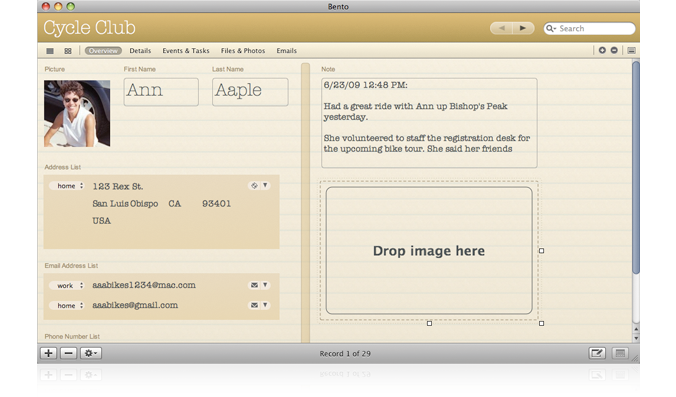Click bottom-center resize handle of image box

pos(429,323)
